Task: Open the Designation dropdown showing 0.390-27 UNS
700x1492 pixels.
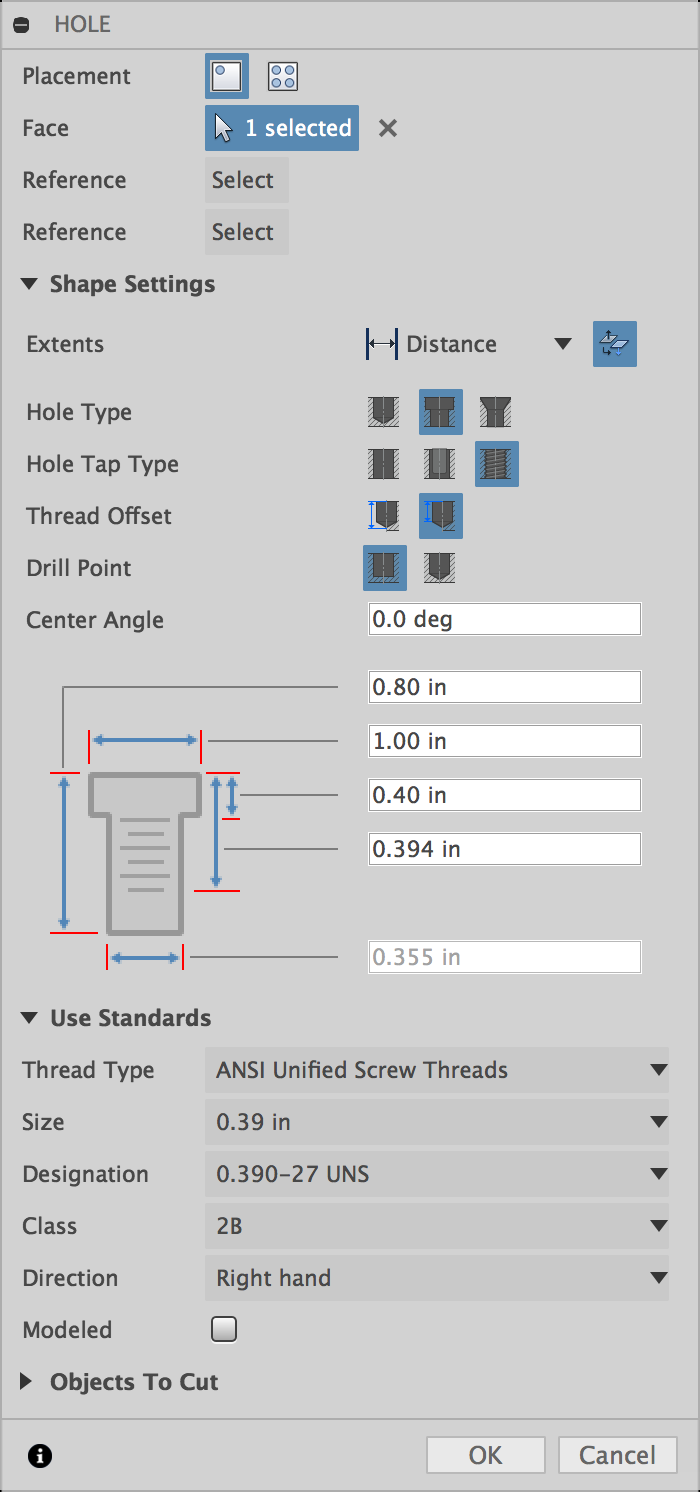Action: click(x=437, y=1174)
